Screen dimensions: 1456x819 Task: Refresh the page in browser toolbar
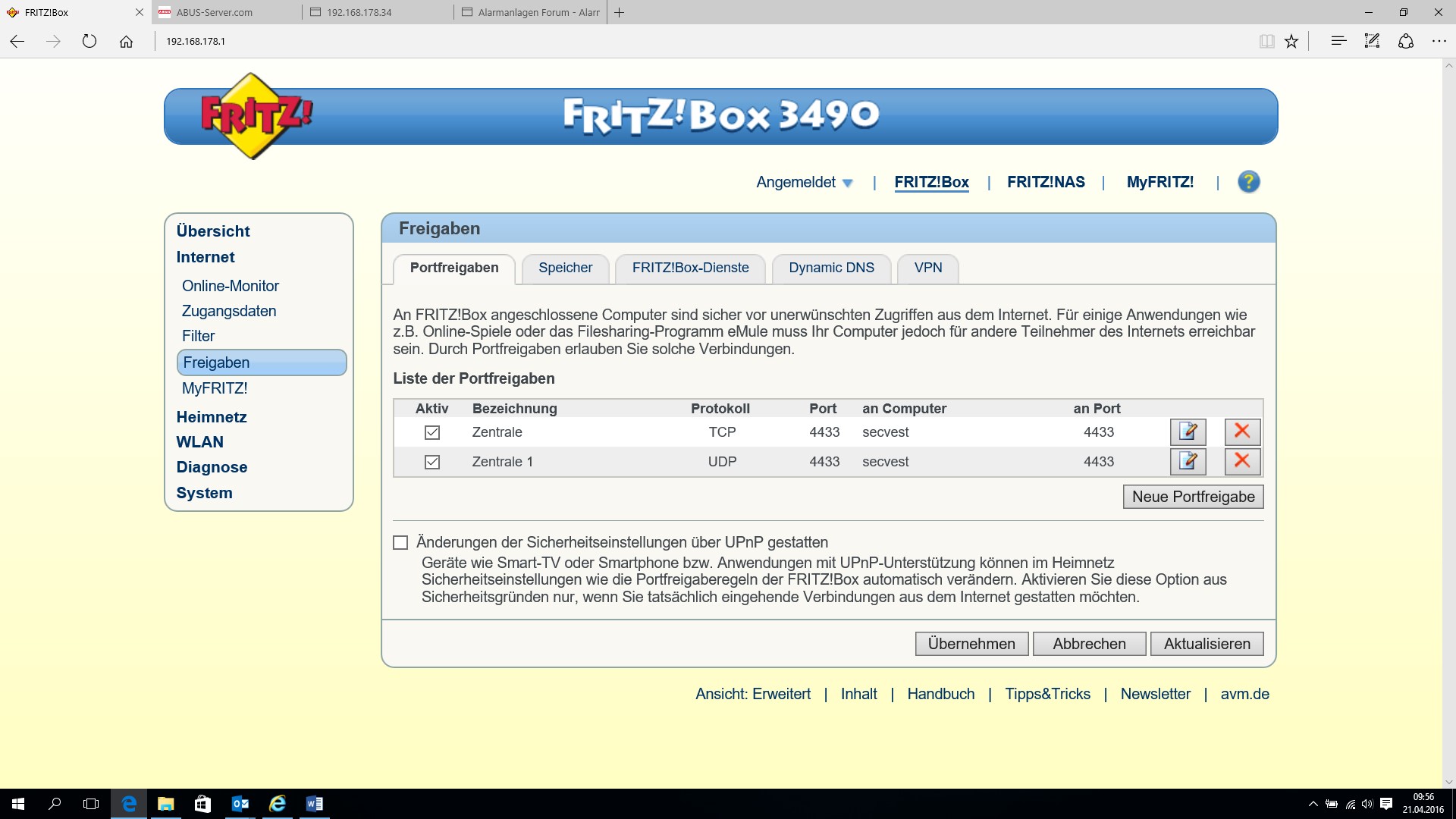tap(89, 42)
